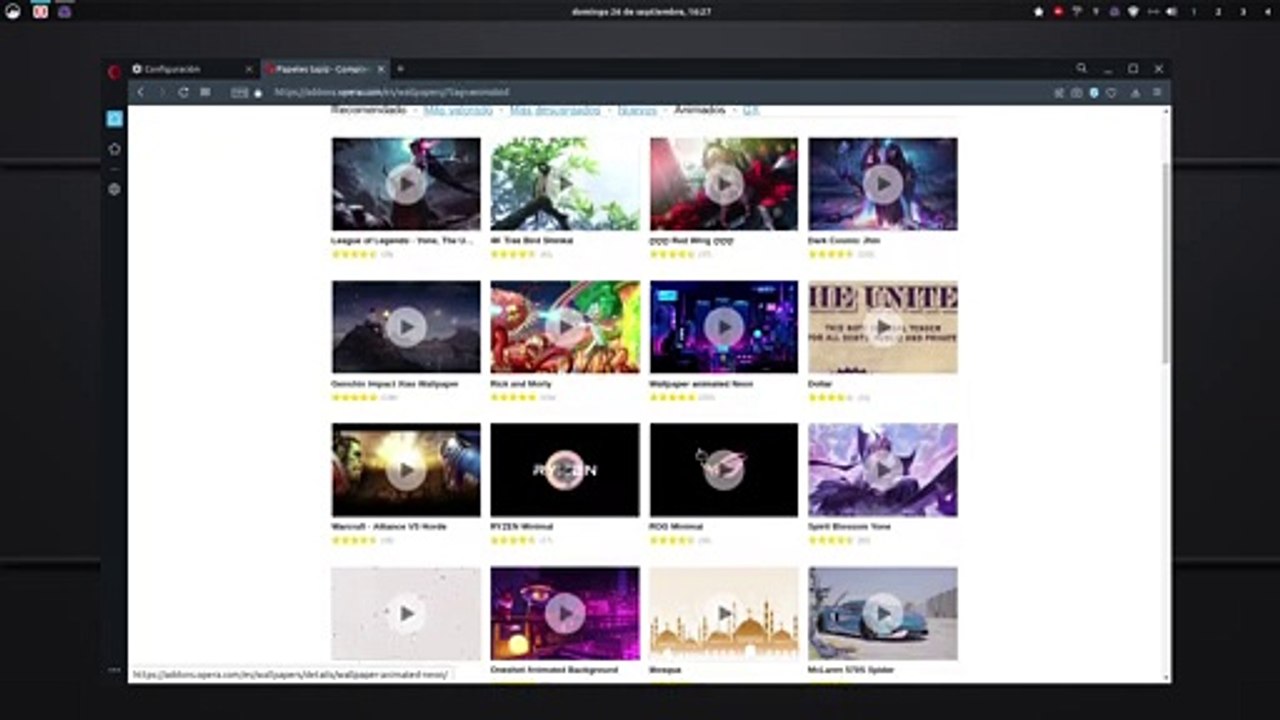This screenshot has height=720, width=1280.
Task: Play the RYZEN Minimal wallpaper
Action: click(x=565, y=470)
